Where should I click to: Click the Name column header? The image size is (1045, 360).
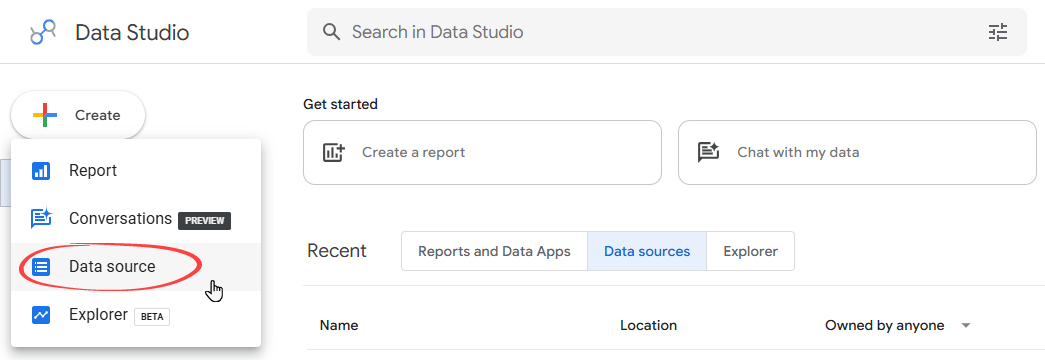(339, 325)
